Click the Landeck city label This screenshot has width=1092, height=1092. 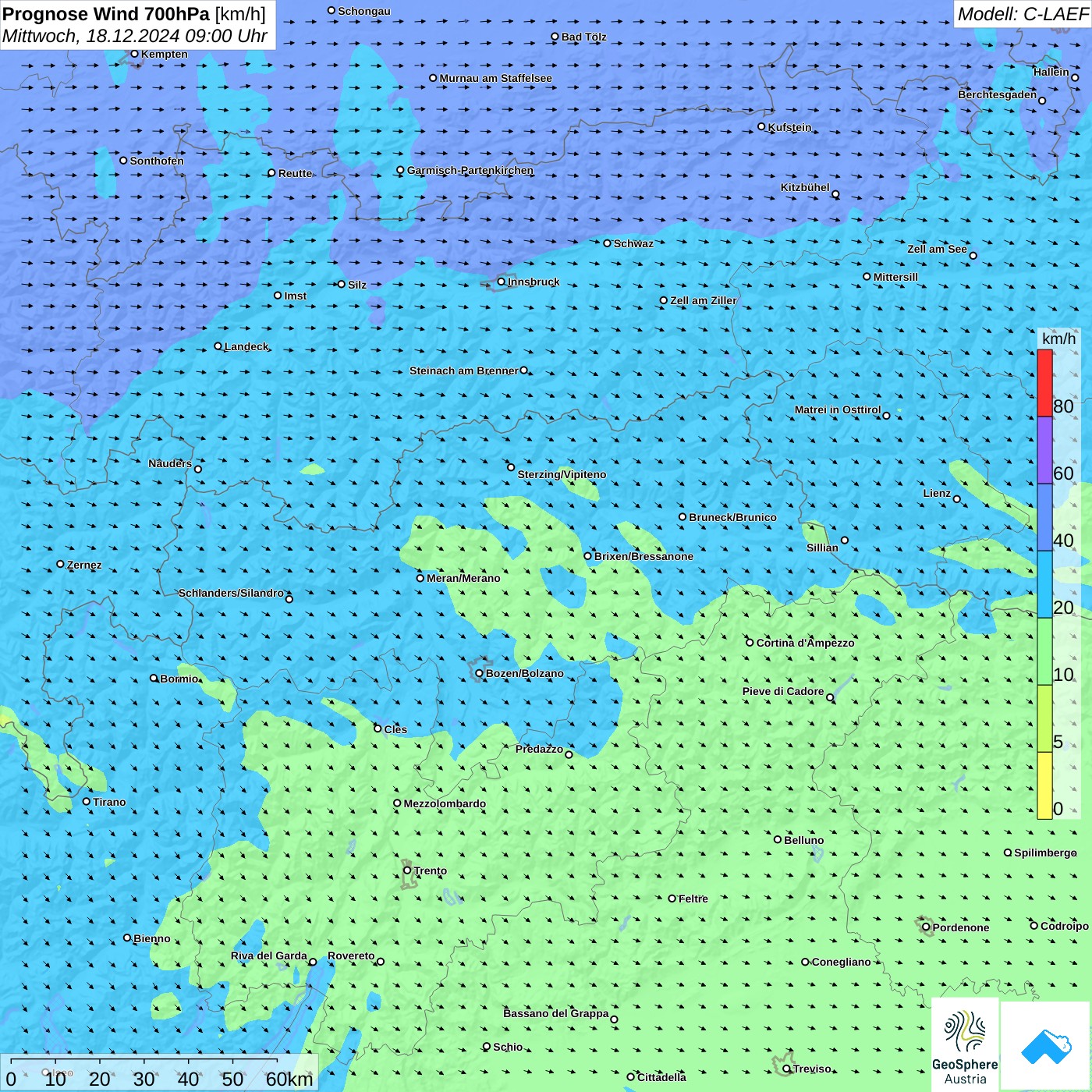pos(246,346)
